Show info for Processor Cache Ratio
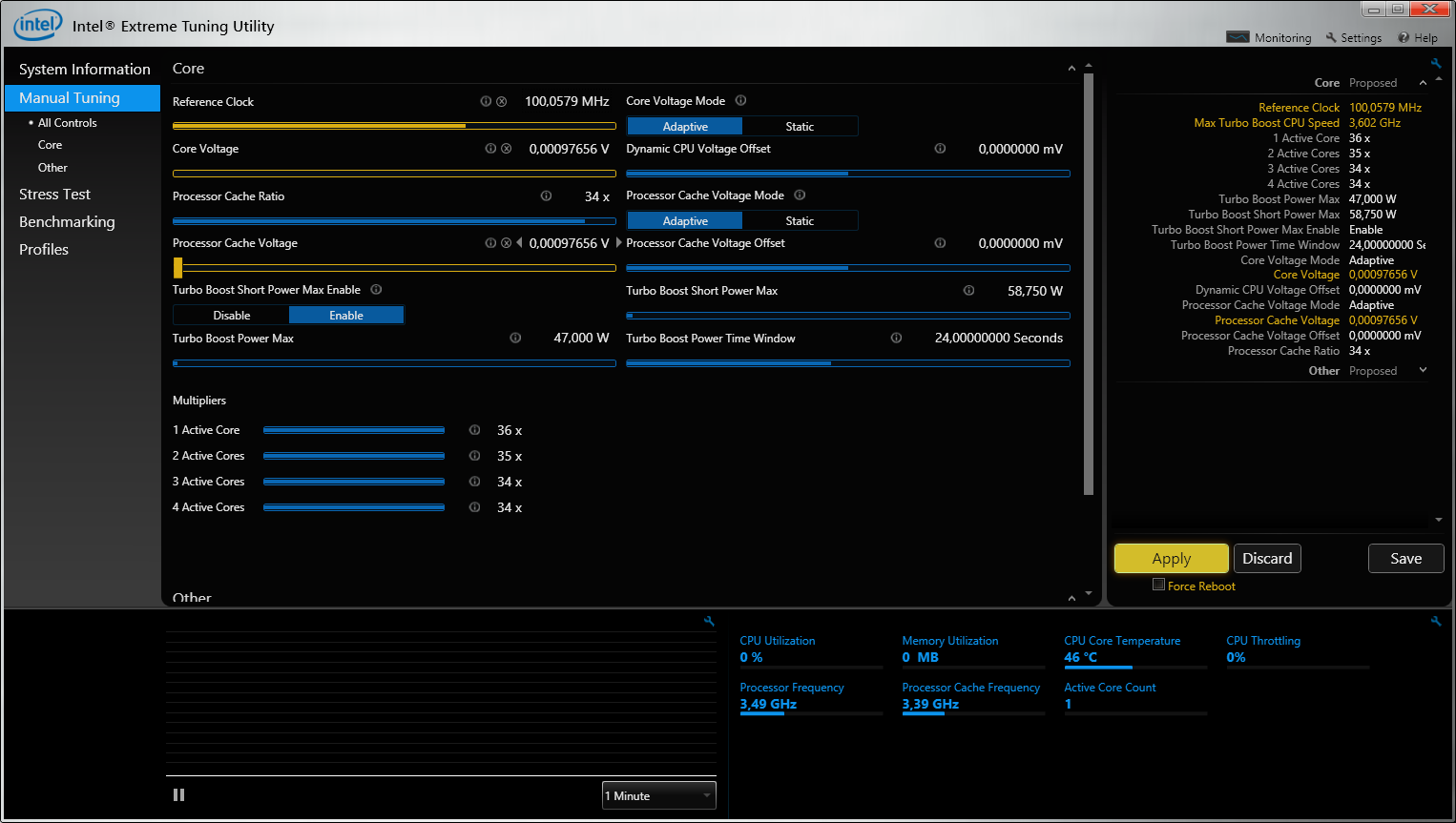The width and height of the screenshot is (1456, 823). [x=546, y=195]
